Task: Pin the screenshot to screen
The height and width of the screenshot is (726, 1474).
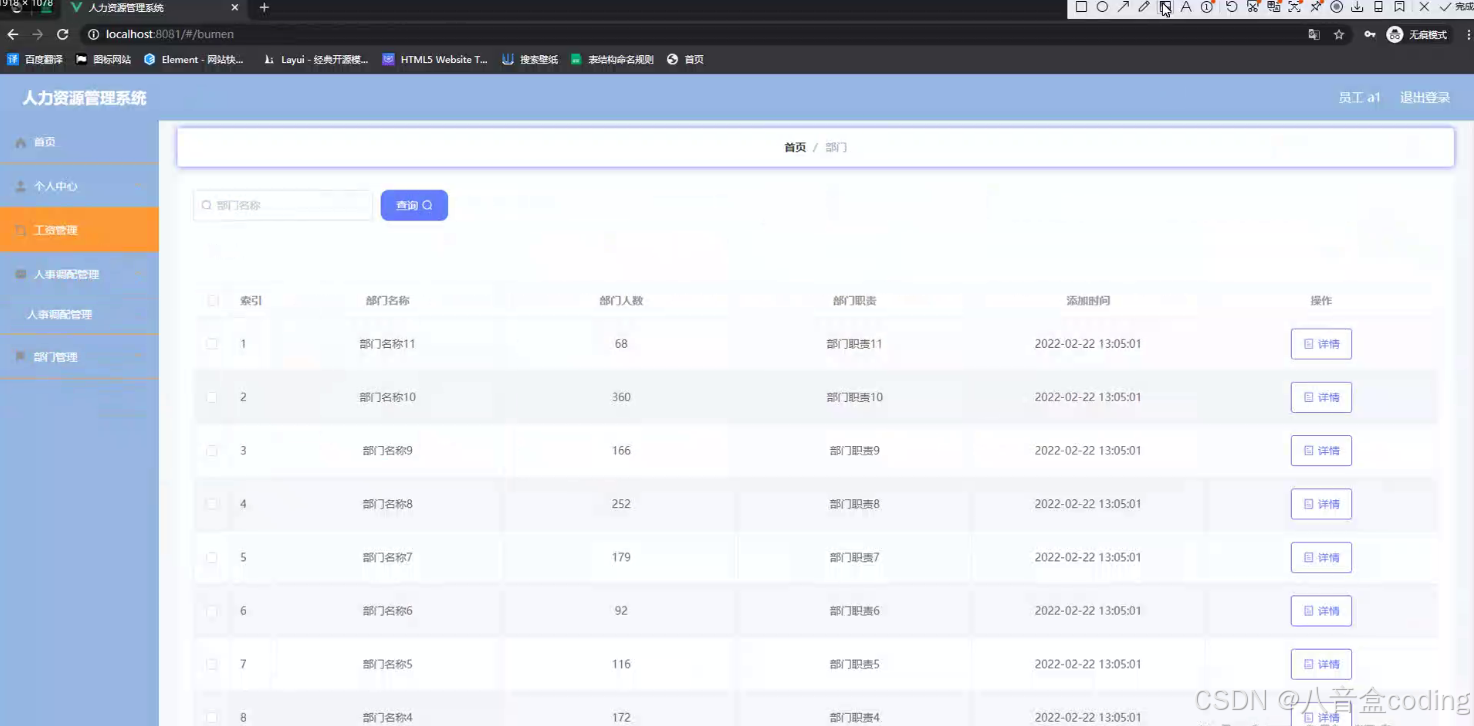Action: 1316,7
